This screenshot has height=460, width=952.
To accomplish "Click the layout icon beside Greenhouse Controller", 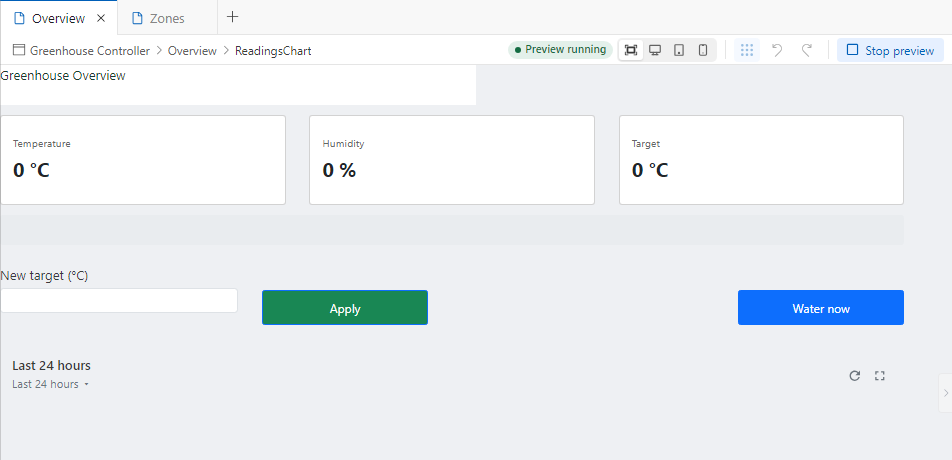I will pos(19,50).
